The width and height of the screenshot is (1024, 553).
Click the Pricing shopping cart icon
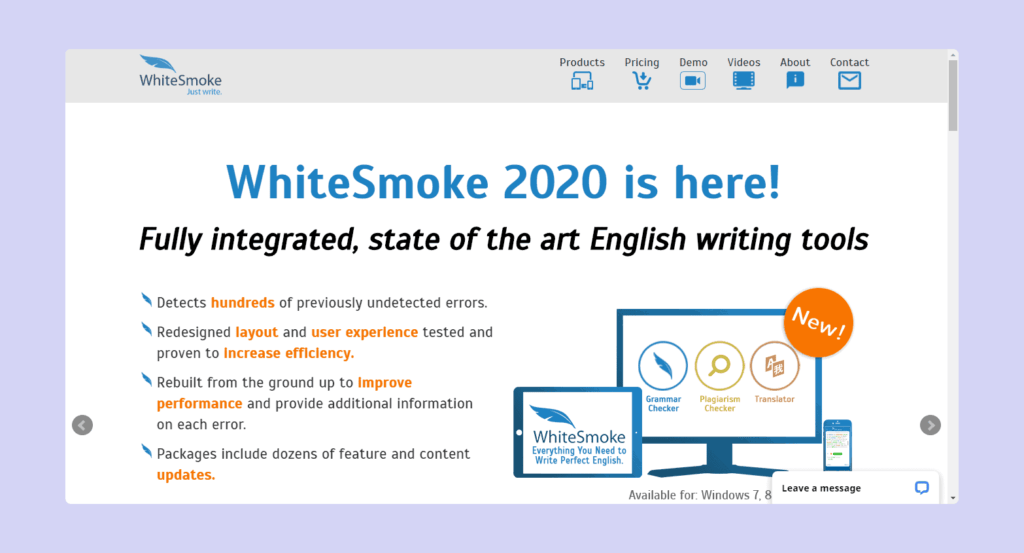[642, 82]
